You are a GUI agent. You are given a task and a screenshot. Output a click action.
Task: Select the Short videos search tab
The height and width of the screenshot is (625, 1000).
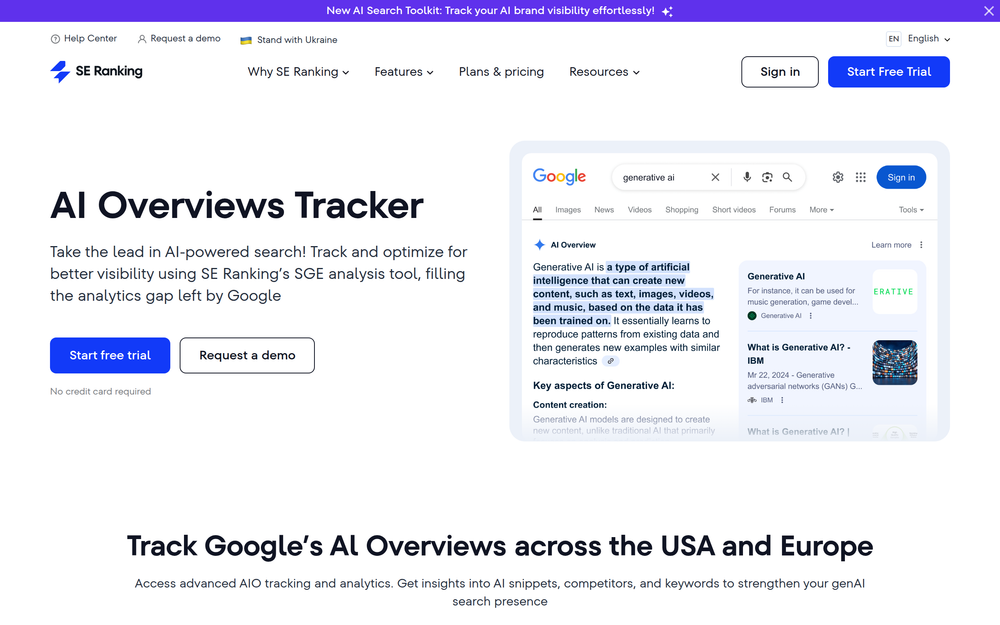[x=734, y=210]
